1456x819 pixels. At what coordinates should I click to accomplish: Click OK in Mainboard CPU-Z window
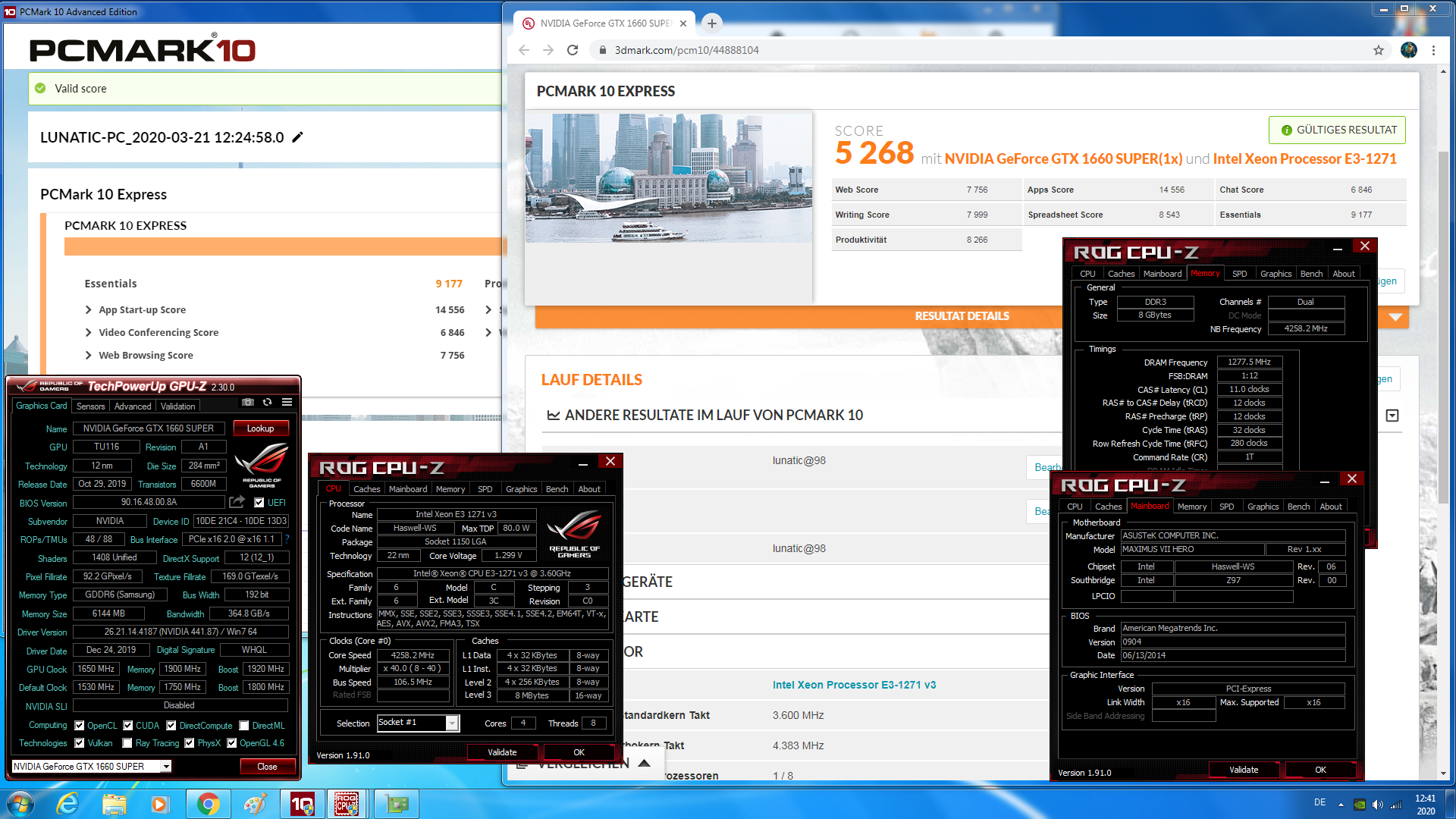(x=1320, y=770)
